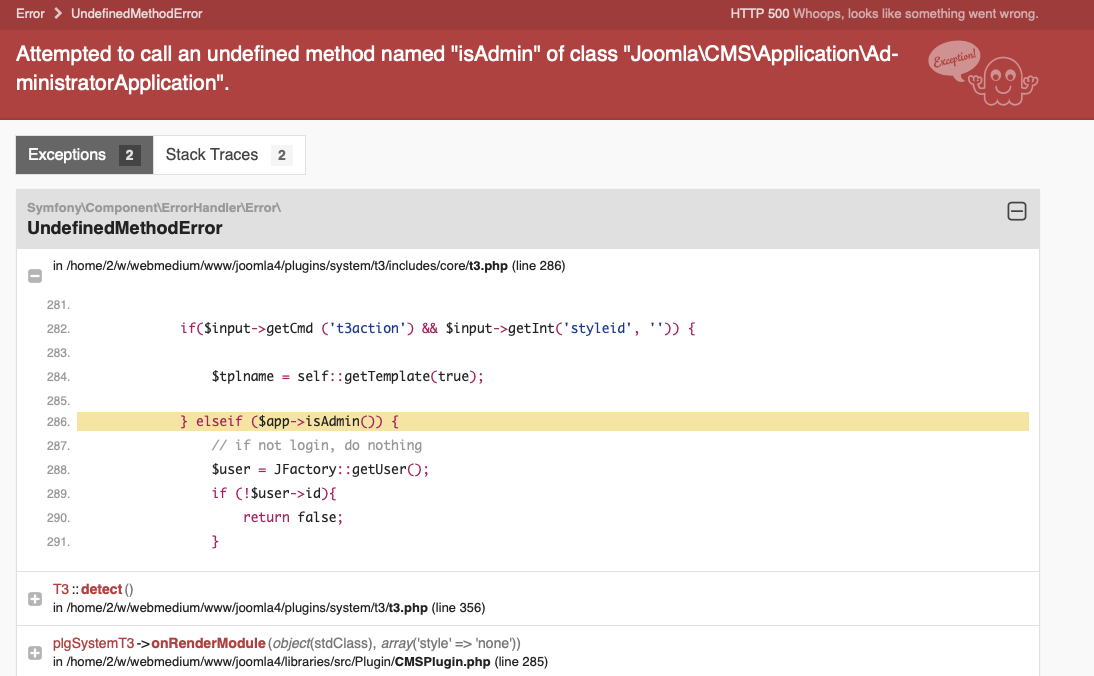
Task: Open the Stack Traces tab
Action: coord(212,155)
